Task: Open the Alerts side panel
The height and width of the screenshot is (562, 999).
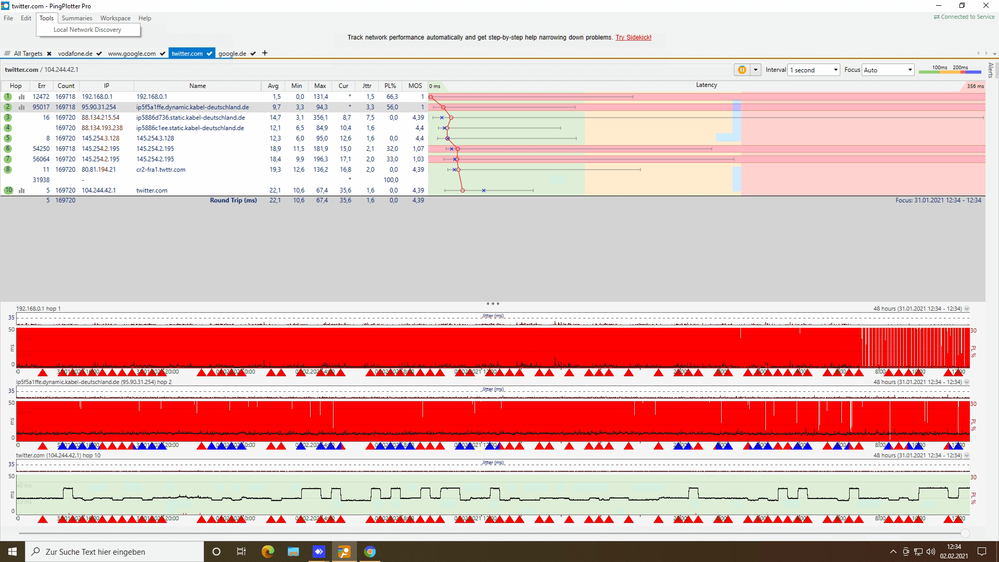Action: point(991,70)
